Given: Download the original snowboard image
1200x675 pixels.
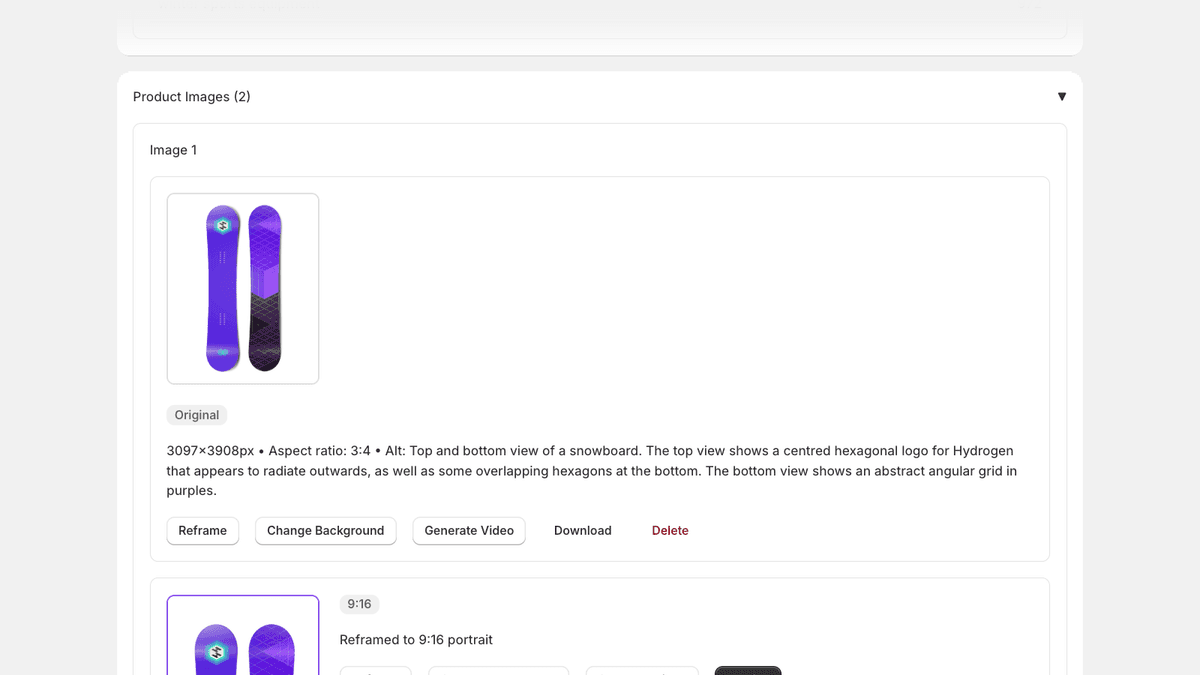Looking at the screenshot, I should pos(582,530).
